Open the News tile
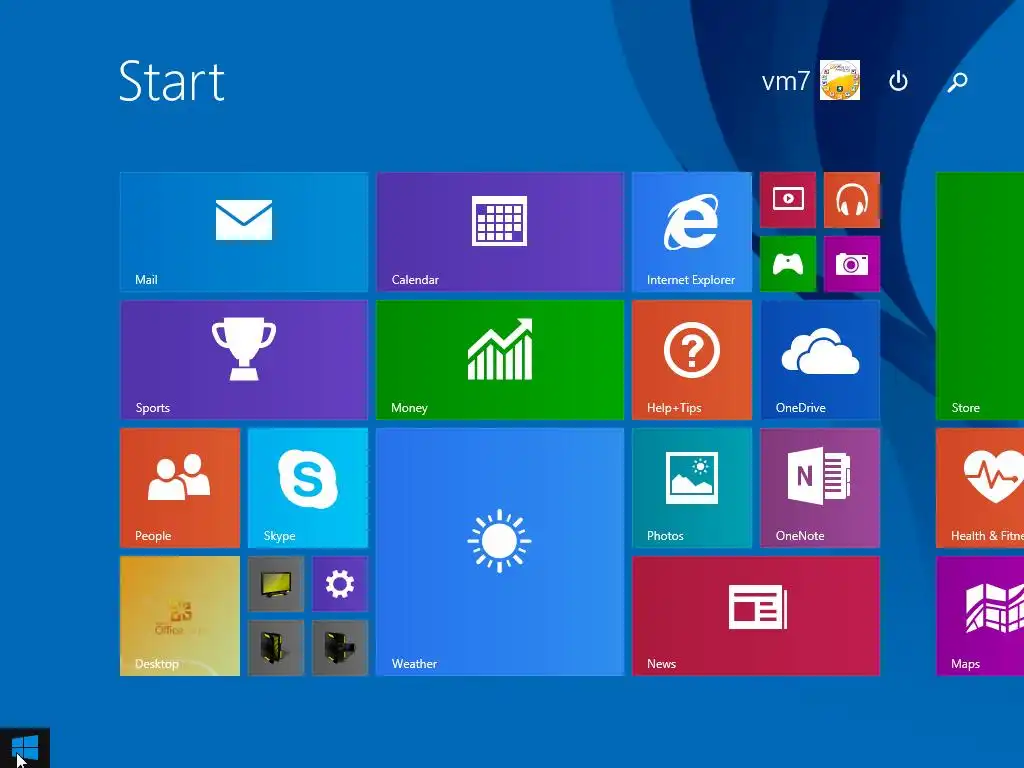Image resolution: width=1024 pixels, height=768 pixels. [756, 616]
